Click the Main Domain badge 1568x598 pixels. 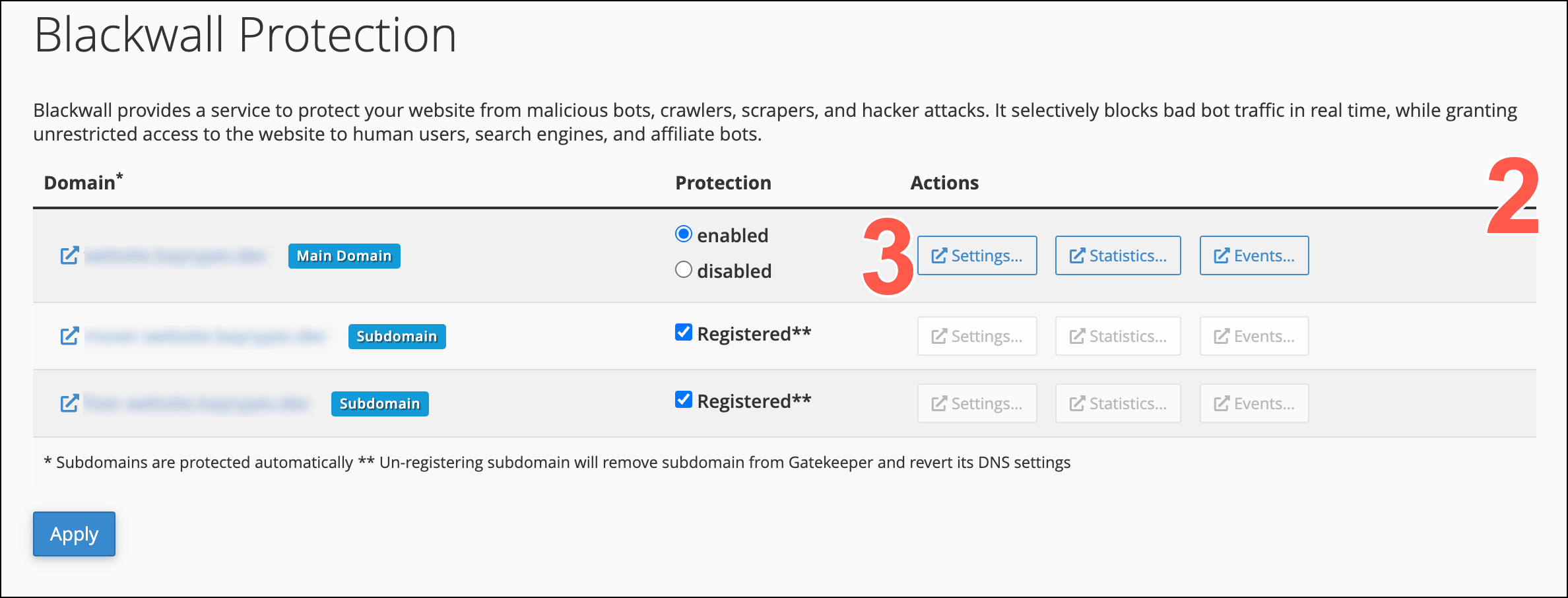[344, 256]
